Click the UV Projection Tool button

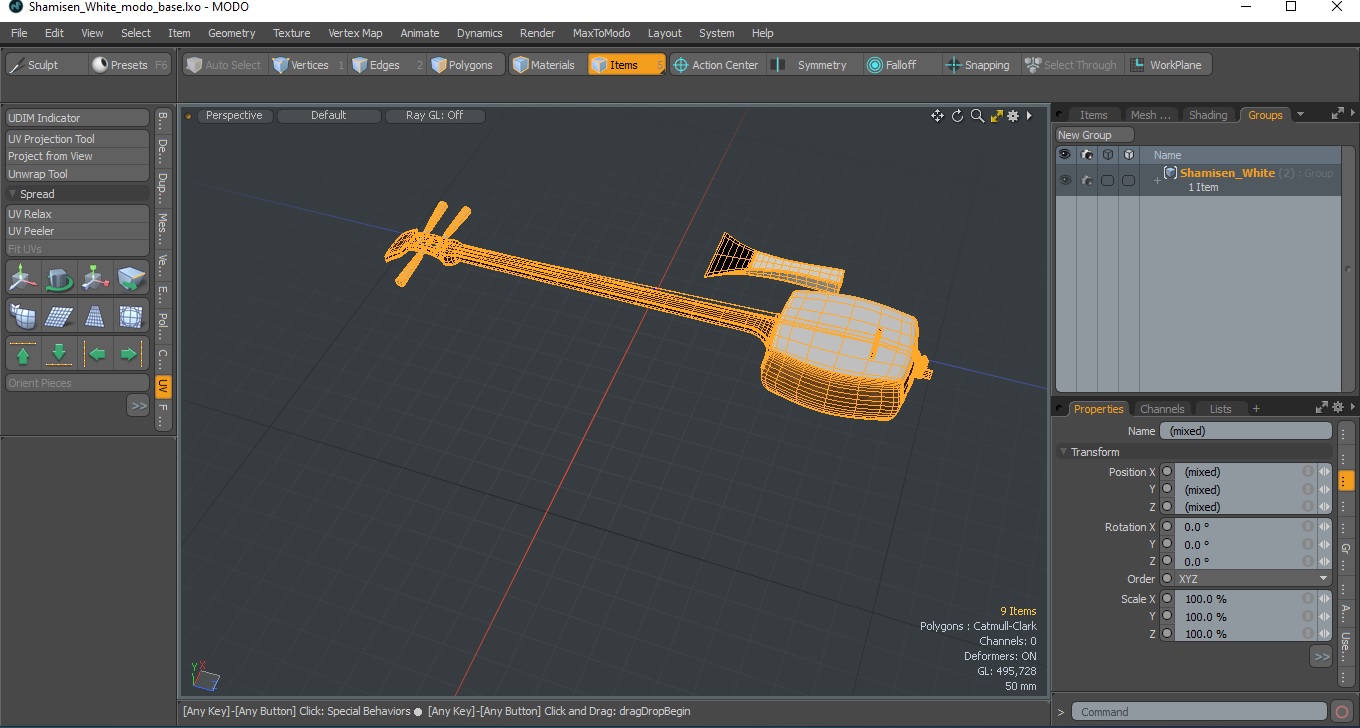(77, 139)
